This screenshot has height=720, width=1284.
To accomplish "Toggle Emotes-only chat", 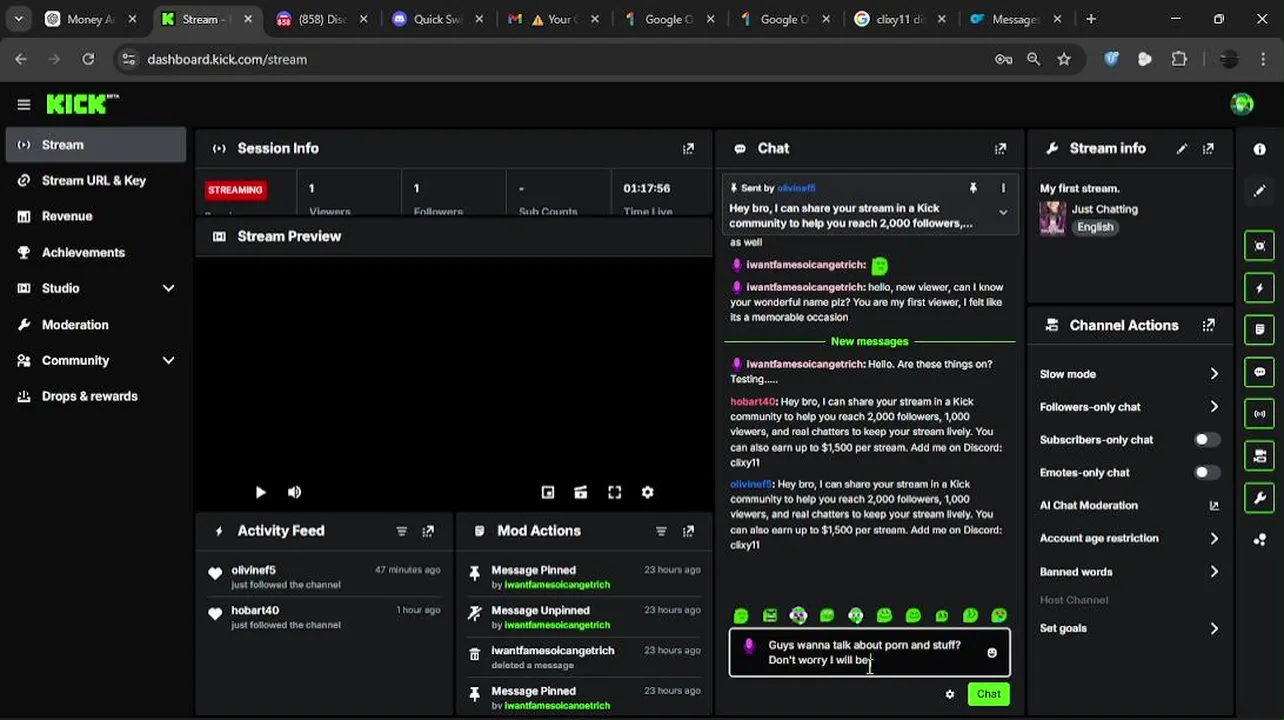I will click(x=1207, y=473).
